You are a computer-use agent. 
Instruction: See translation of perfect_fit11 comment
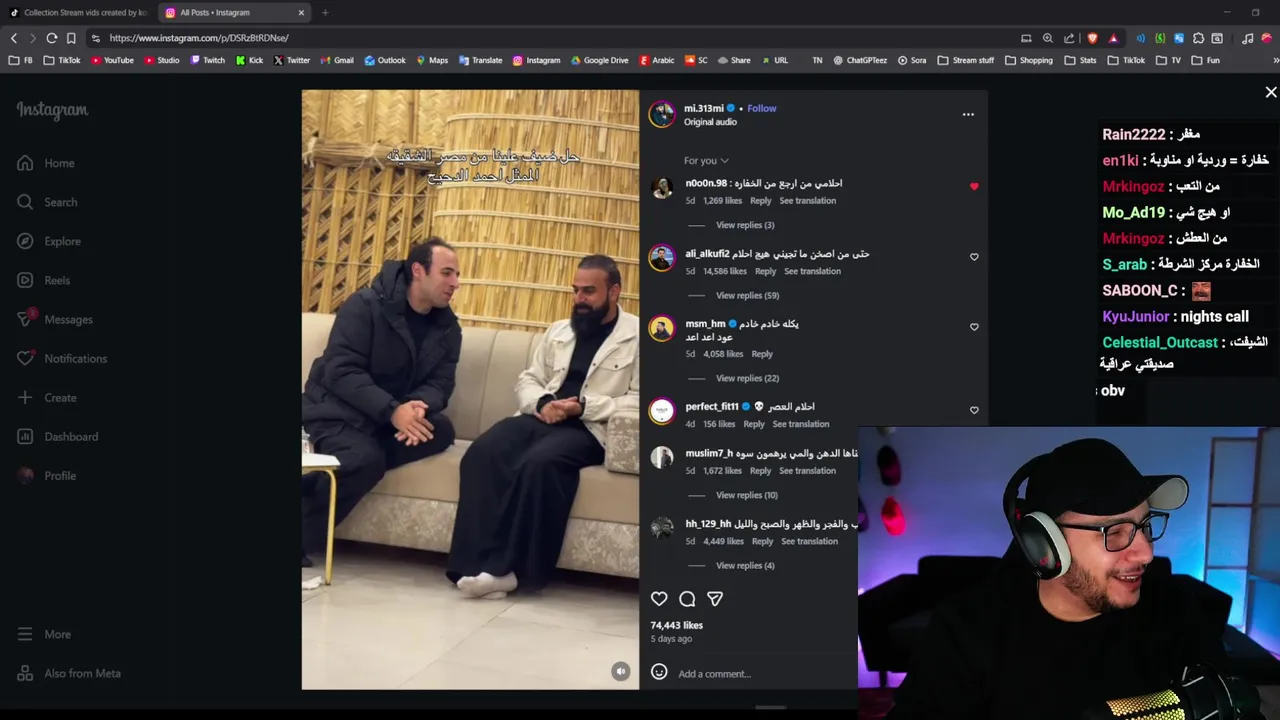[801, 424]
